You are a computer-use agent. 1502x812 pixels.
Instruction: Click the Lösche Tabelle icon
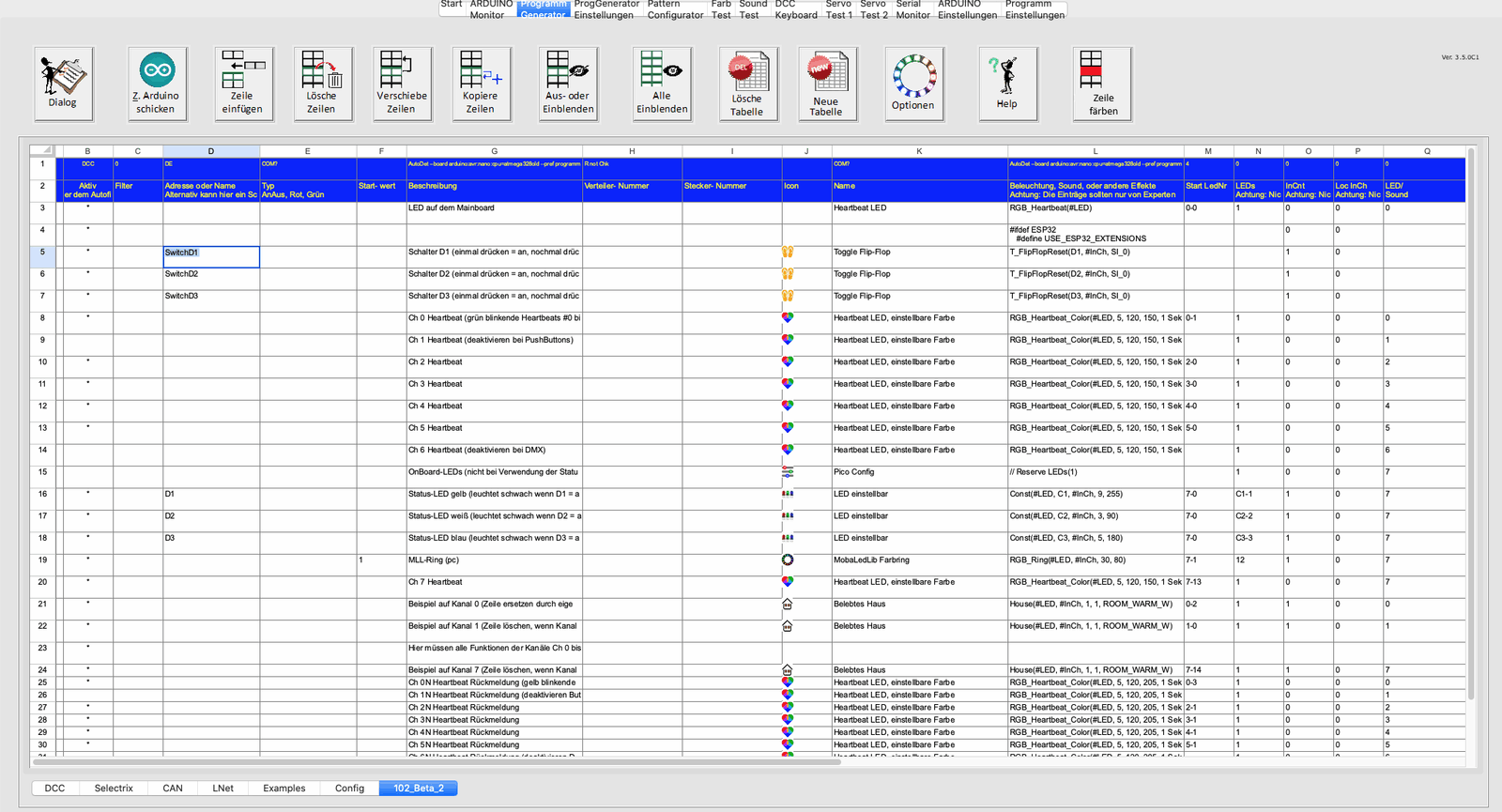748,83
